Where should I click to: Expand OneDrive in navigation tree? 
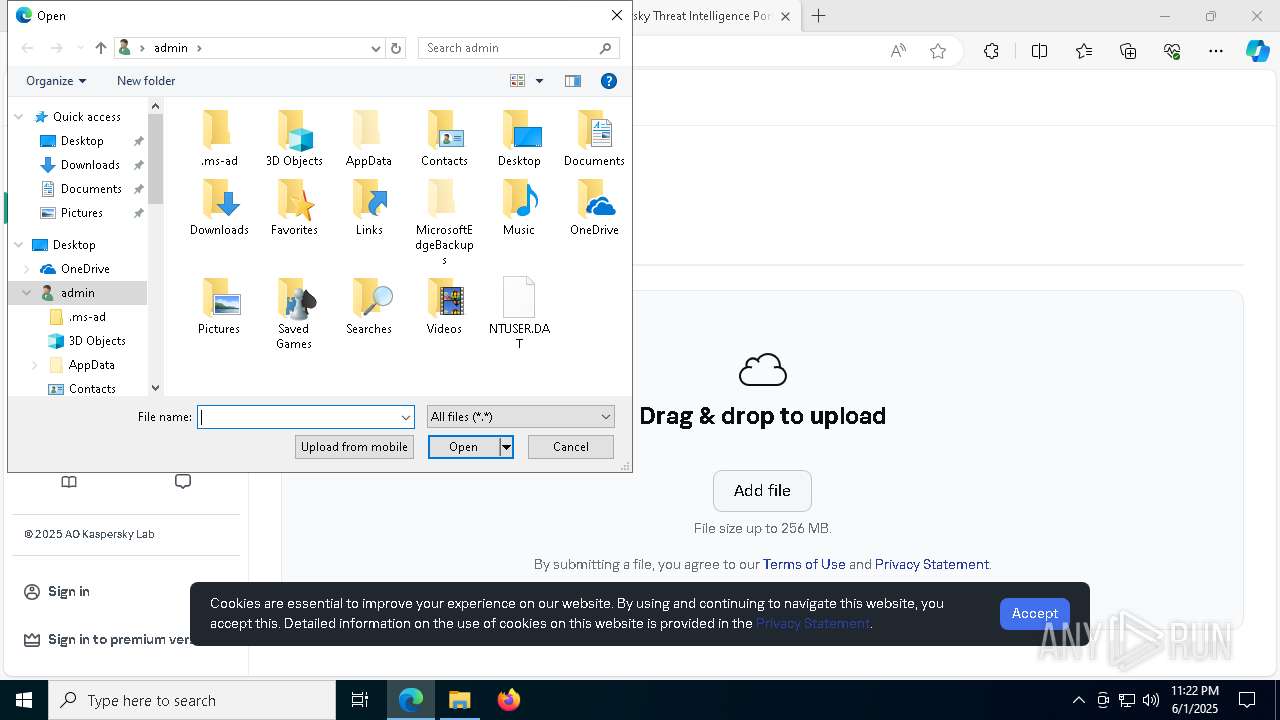click(27, 269)
